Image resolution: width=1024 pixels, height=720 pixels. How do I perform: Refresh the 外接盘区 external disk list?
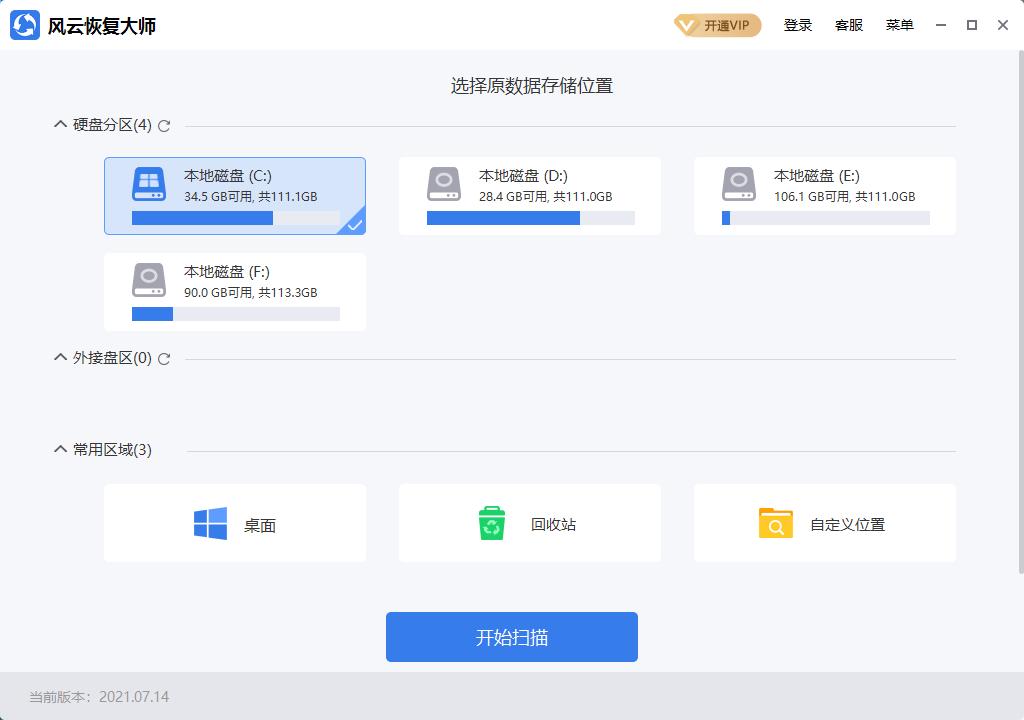[x=163, y=357]
